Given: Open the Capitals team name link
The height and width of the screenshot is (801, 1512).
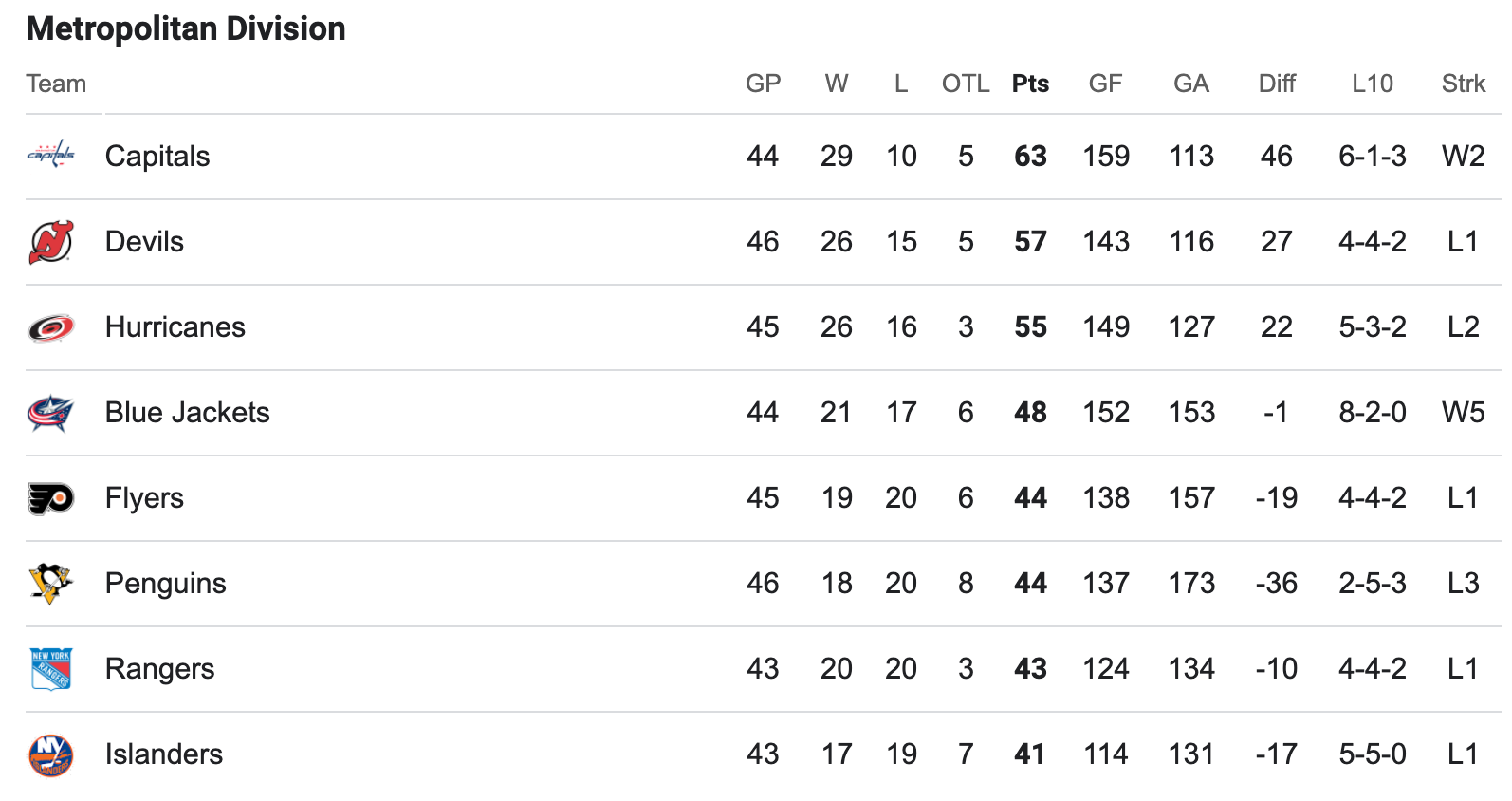Looking at the screenshot, I should (157, 157).
